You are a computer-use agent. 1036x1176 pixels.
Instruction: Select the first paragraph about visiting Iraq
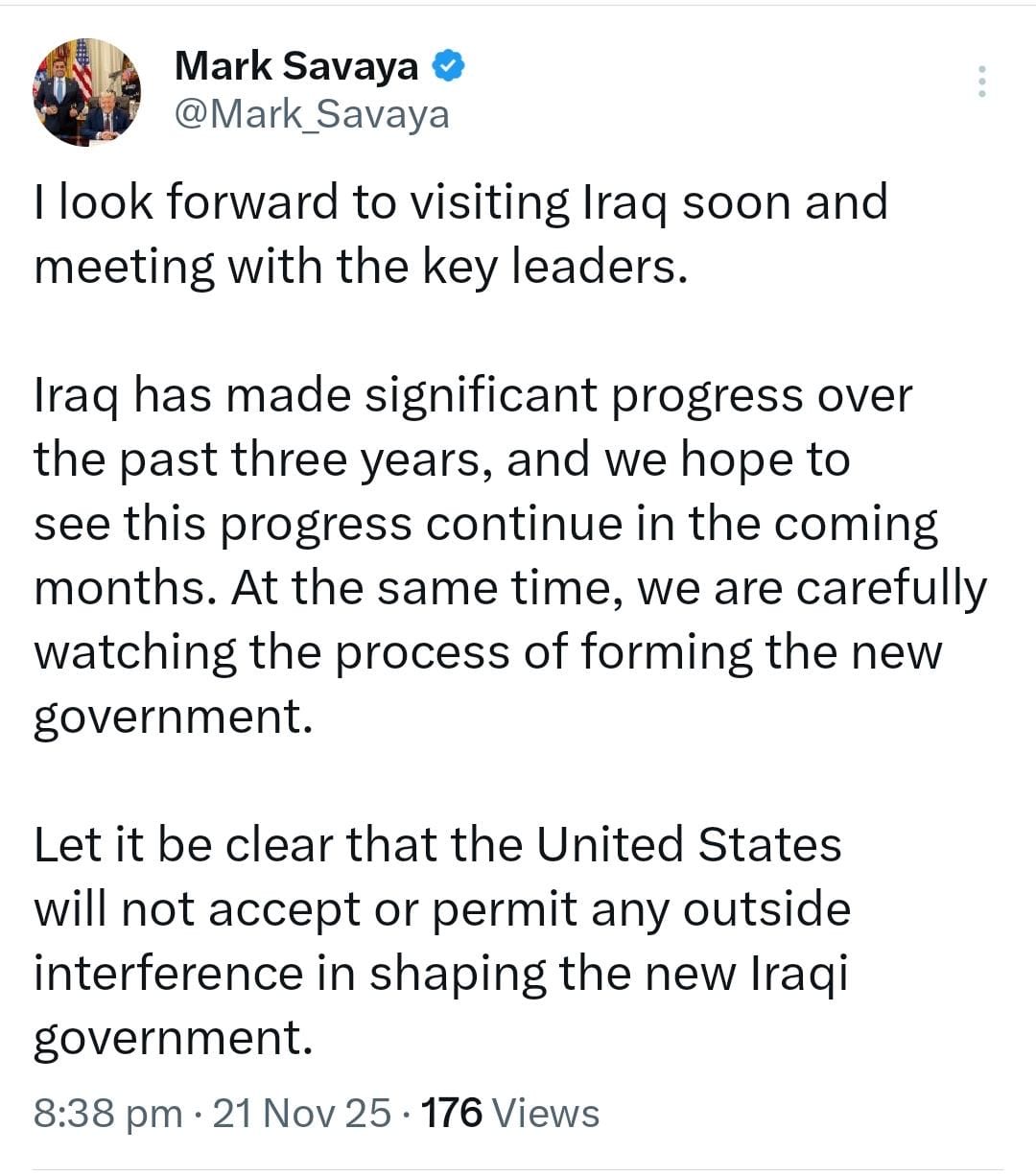(460, 234)
